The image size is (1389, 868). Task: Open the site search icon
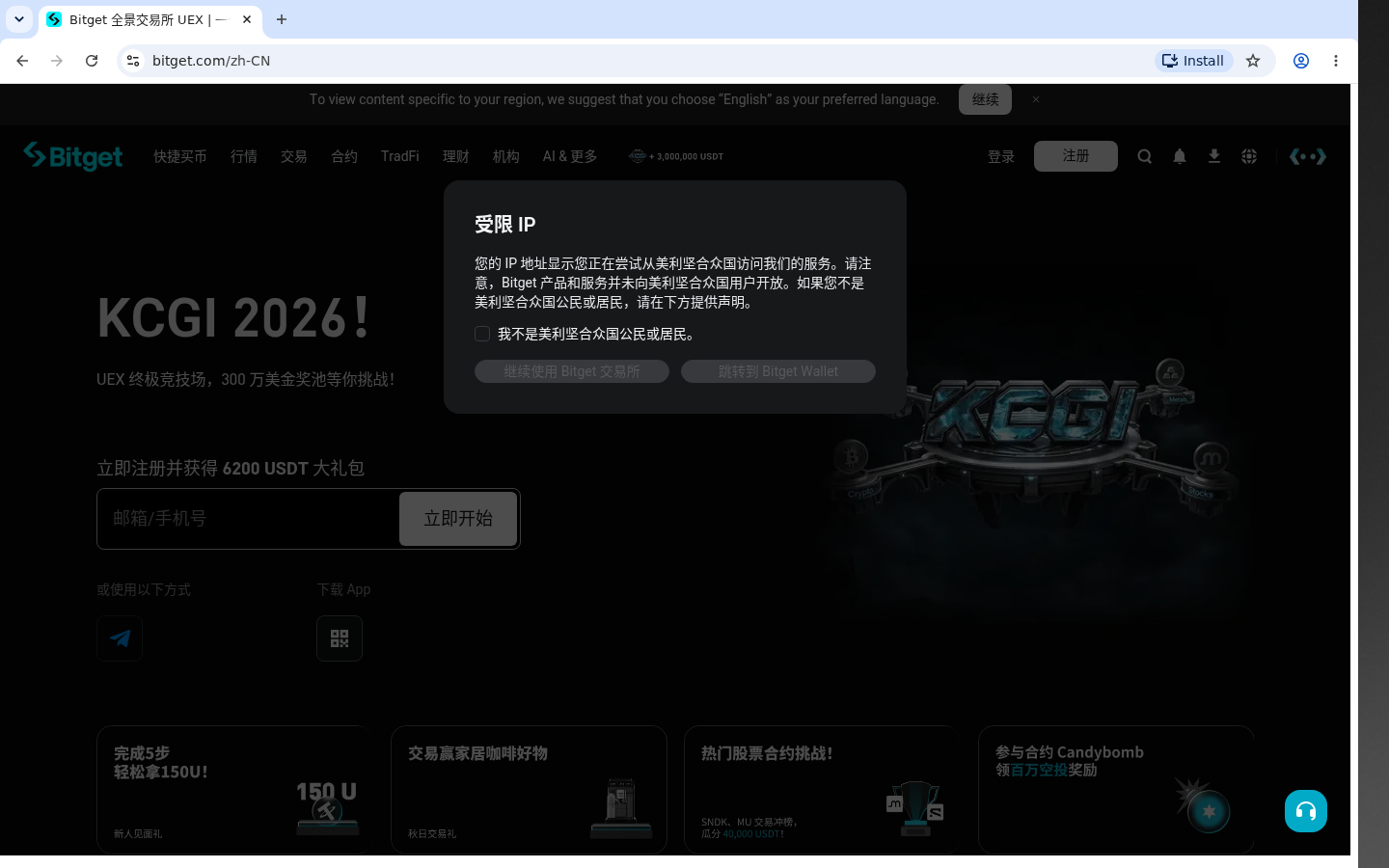tap(1145, 156)
